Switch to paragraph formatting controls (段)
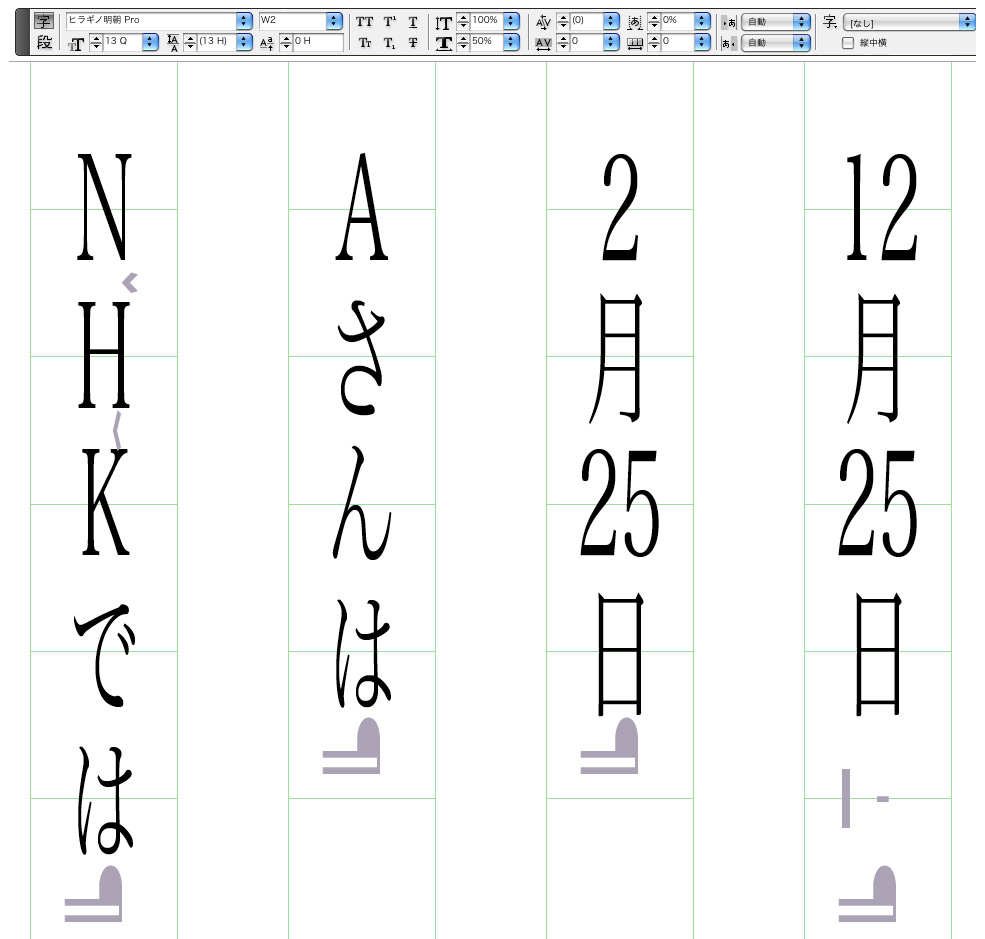This screenshot has width=985, height=939. pyautogui.click(x=43, y=43)
